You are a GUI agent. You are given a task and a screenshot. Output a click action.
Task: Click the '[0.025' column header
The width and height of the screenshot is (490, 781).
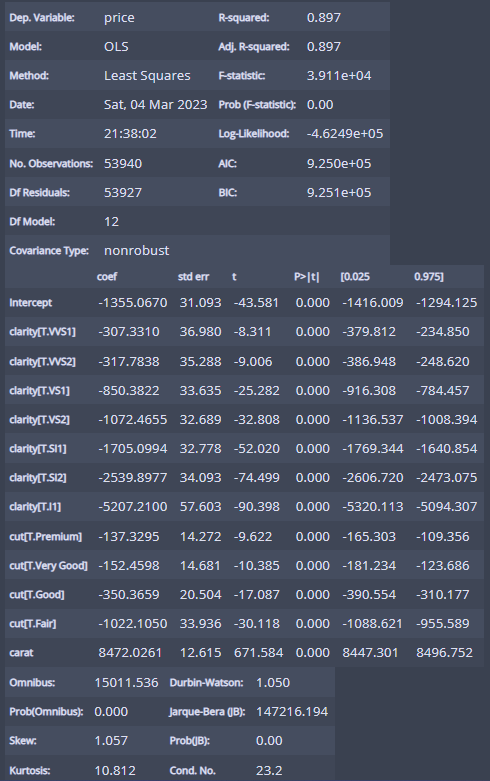pos(355,277)
